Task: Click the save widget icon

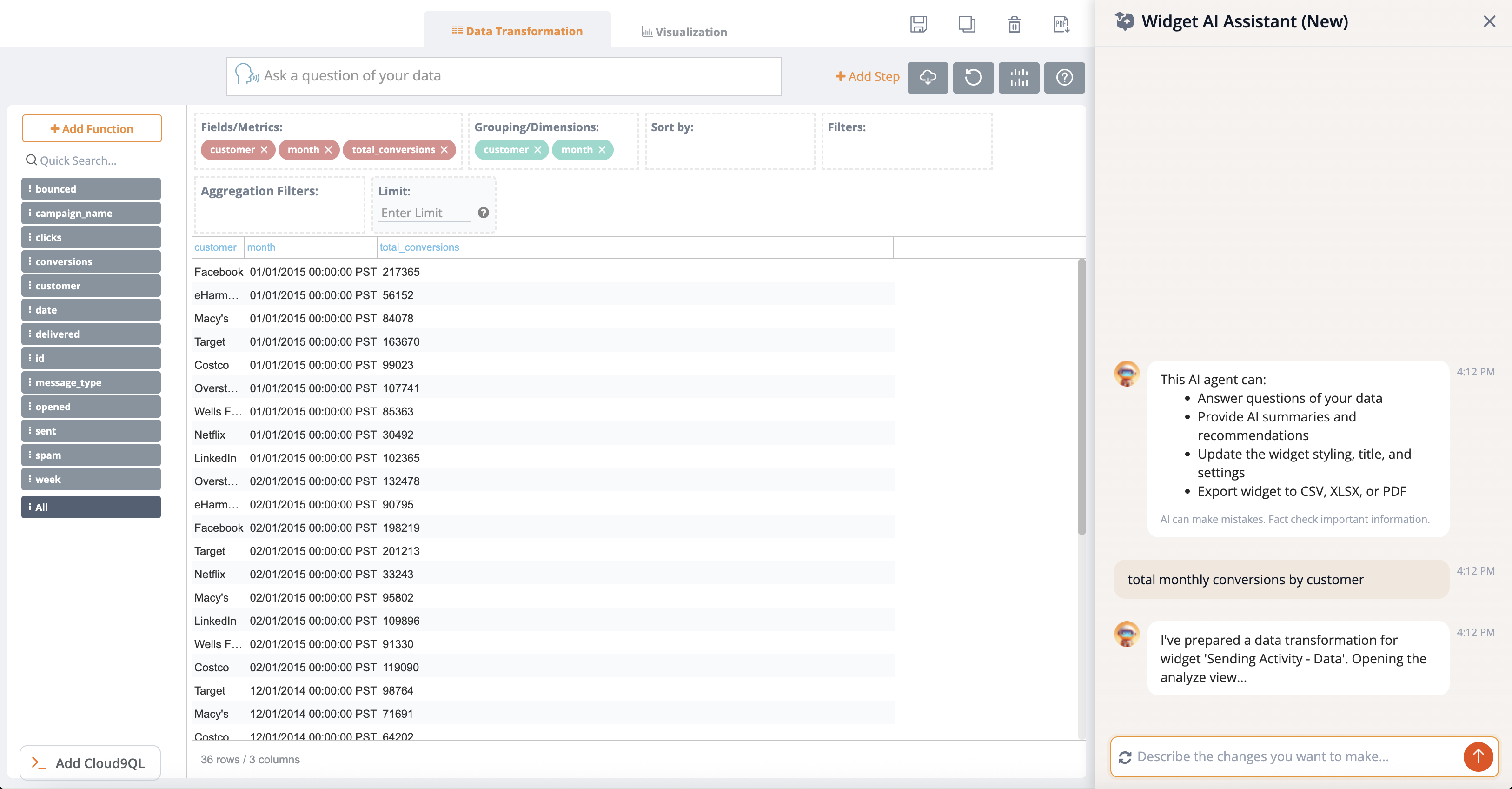Action: click(x=918, y=24)
